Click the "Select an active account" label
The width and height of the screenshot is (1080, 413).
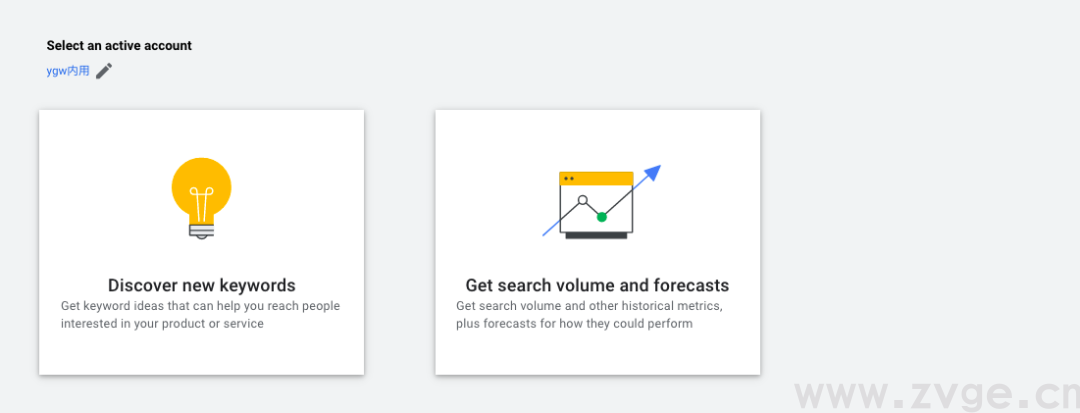(119, 45)
